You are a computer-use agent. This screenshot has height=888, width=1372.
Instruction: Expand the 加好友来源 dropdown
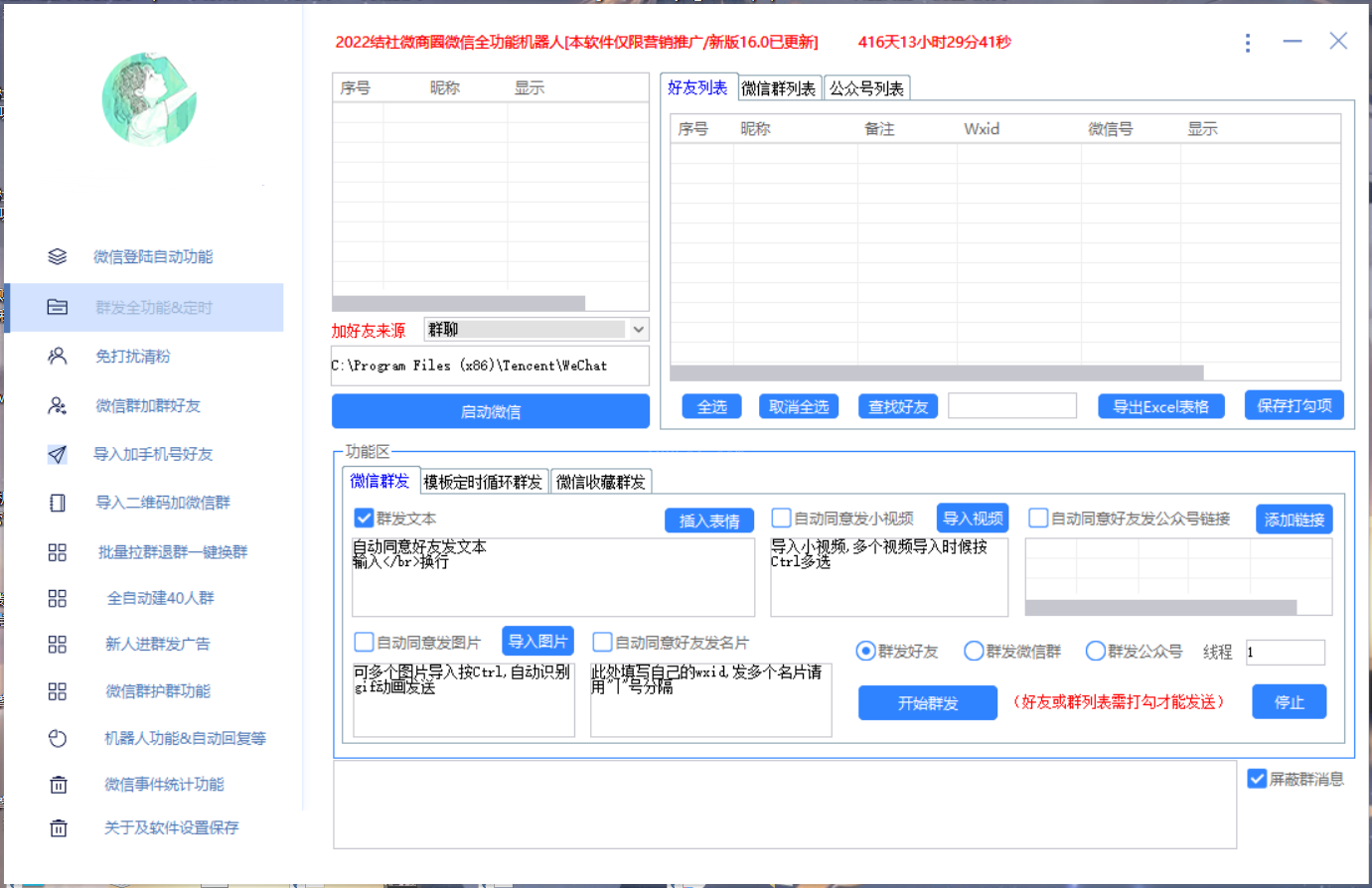638,330
